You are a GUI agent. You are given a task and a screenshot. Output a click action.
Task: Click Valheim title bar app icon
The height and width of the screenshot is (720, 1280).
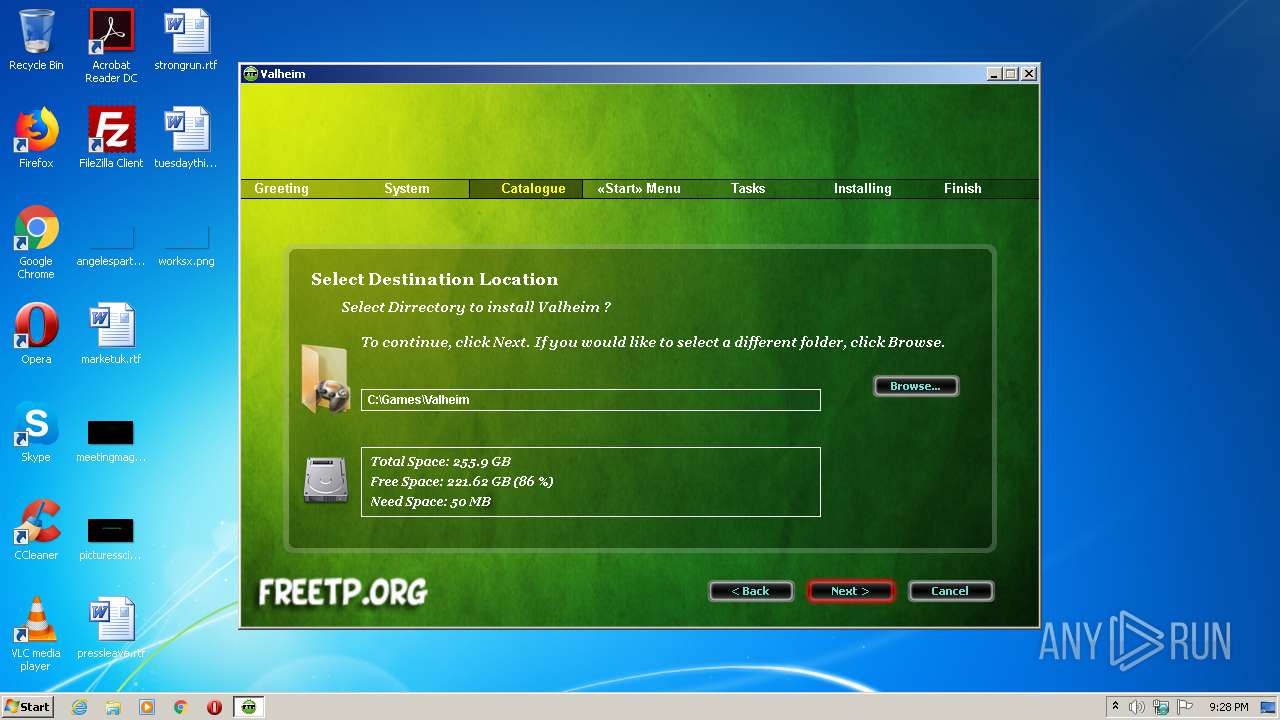[251, 74]
